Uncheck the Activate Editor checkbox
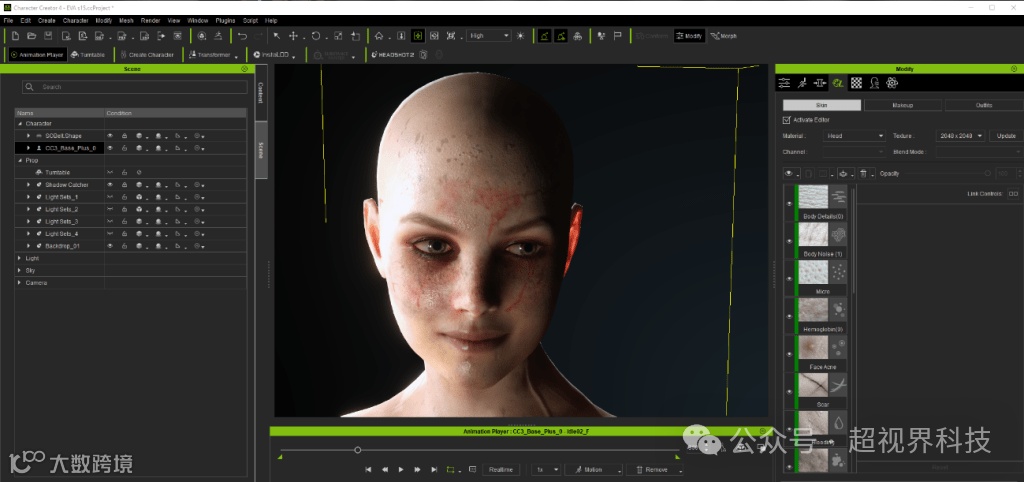 [x=787, y=120]
